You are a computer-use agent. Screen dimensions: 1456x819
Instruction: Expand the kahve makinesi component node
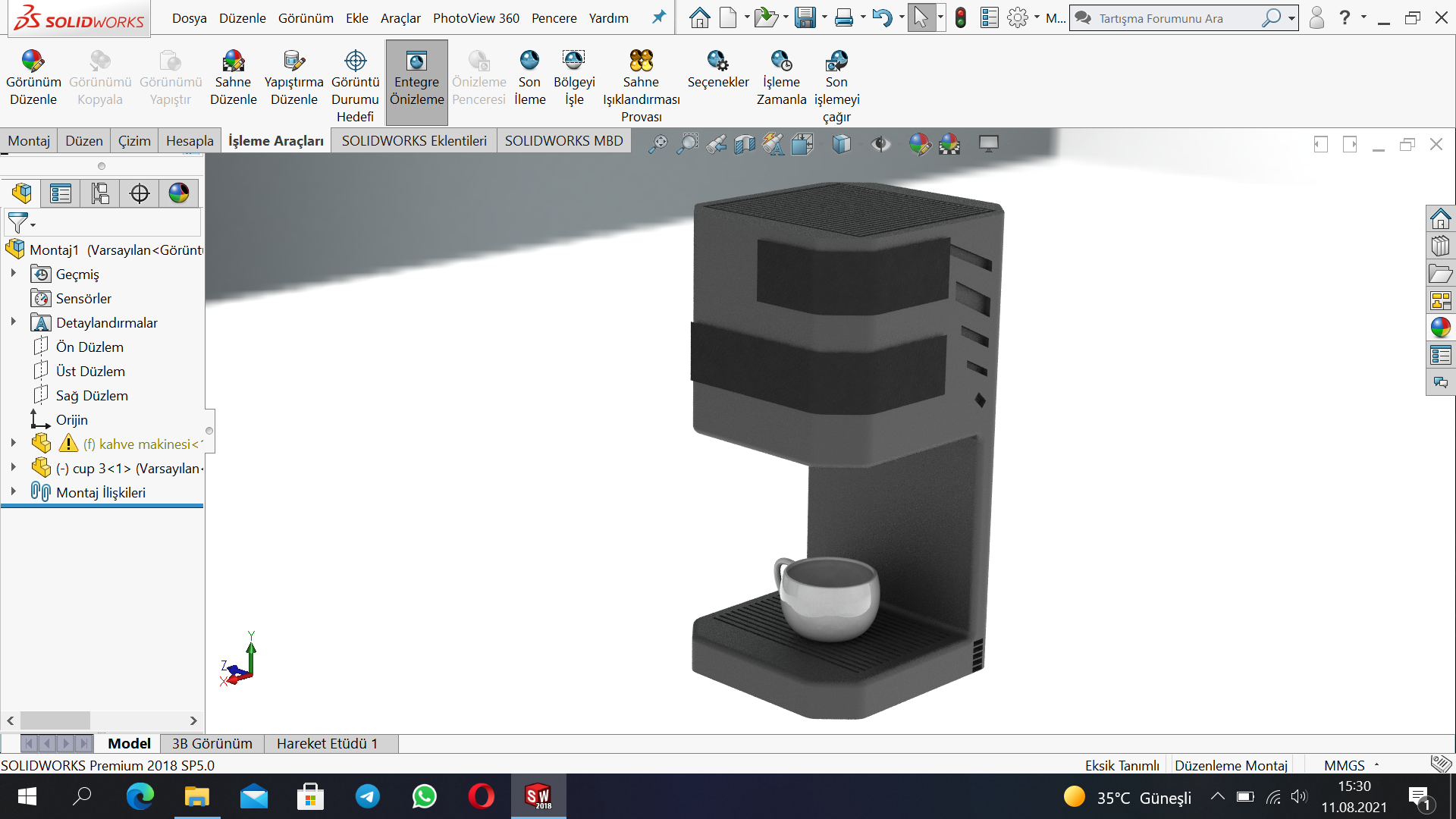13,443
